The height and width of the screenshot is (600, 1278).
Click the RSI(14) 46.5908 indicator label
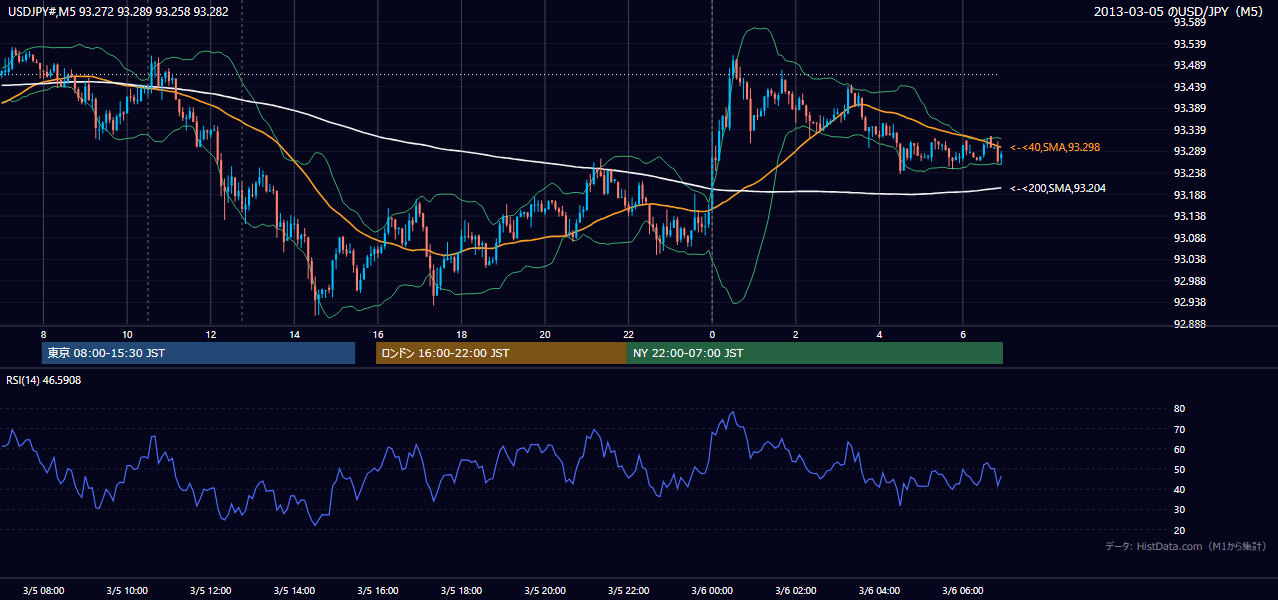point(44,380)
